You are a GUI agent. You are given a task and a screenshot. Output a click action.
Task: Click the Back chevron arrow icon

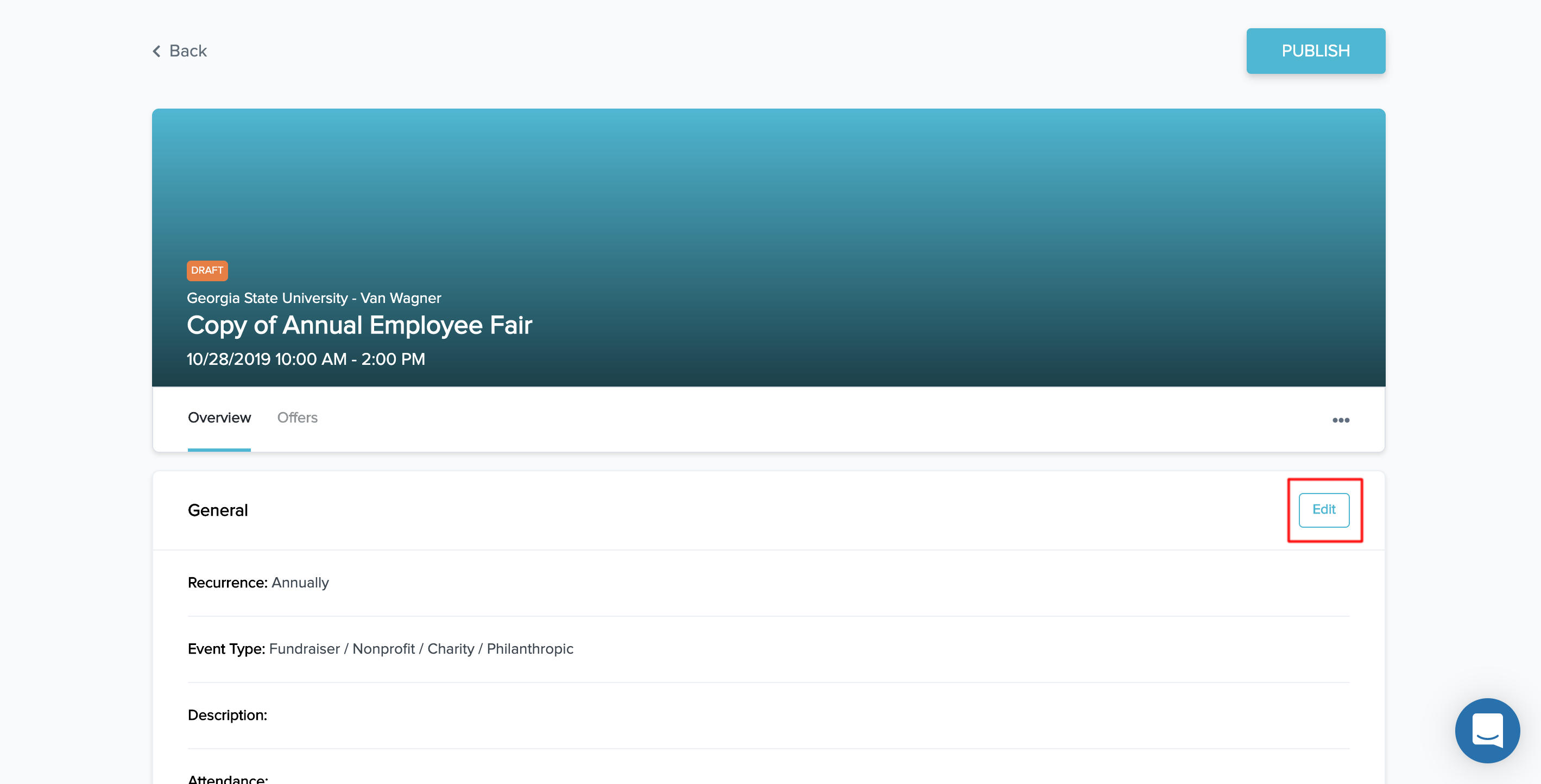pos(157,52)
